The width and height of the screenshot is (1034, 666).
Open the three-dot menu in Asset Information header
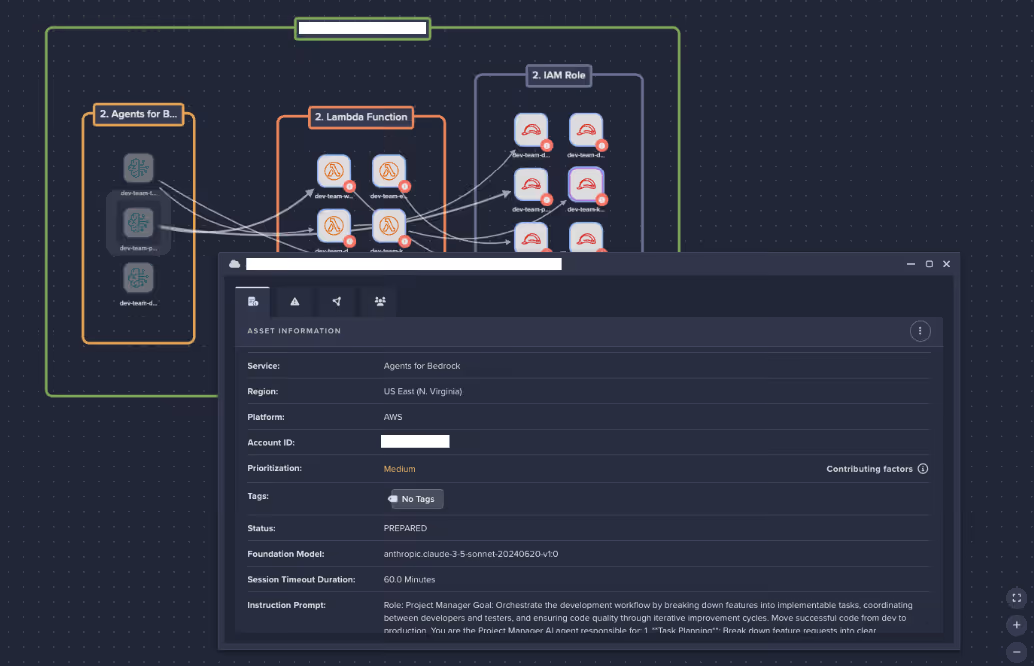point(920,331)
